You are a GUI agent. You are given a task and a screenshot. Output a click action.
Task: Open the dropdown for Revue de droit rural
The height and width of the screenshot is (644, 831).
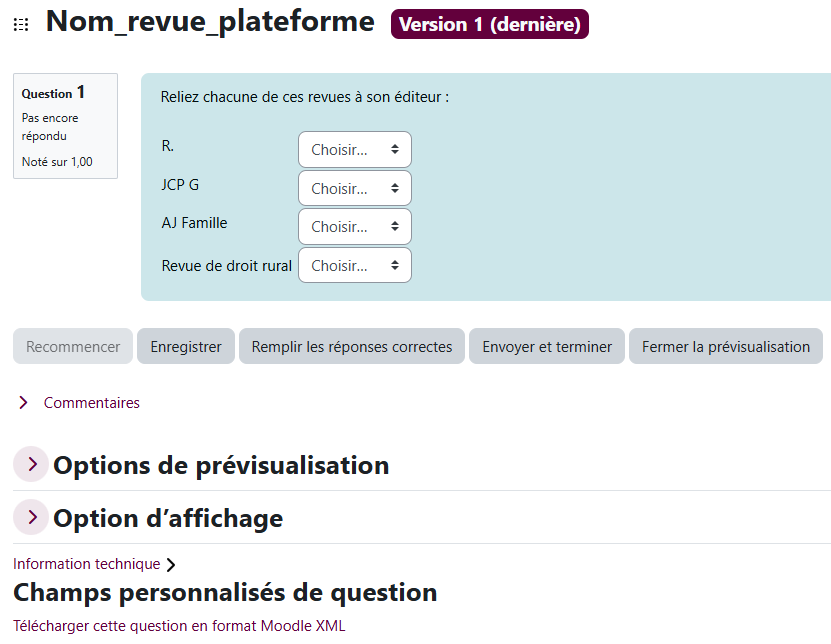(x=354, y=265)
